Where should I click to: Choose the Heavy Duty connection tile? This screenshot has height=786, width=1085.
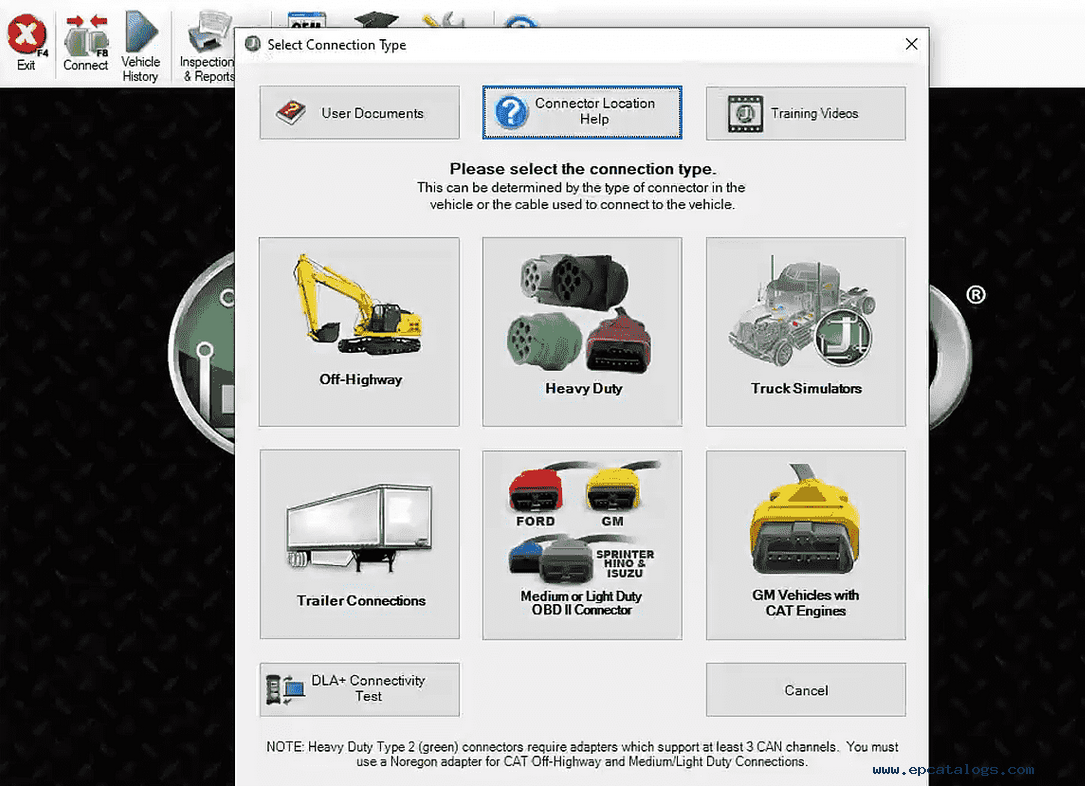[582, 332]
